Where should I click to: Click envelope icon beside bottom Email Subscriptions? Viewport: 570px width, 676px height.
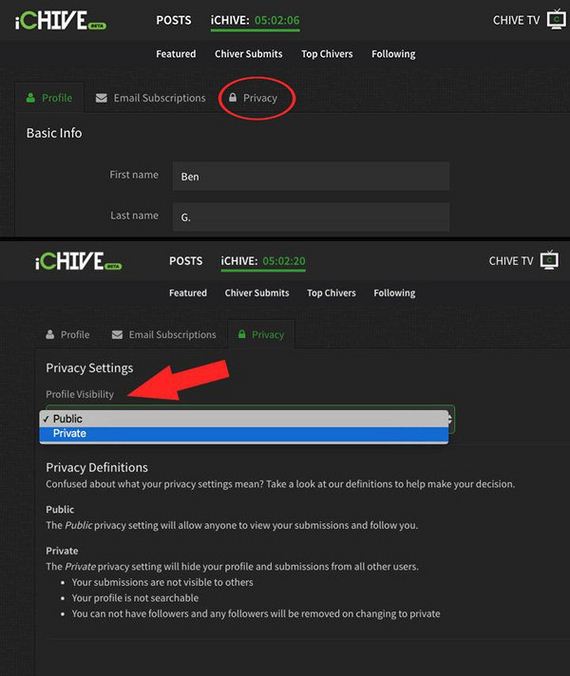point(117,335)
